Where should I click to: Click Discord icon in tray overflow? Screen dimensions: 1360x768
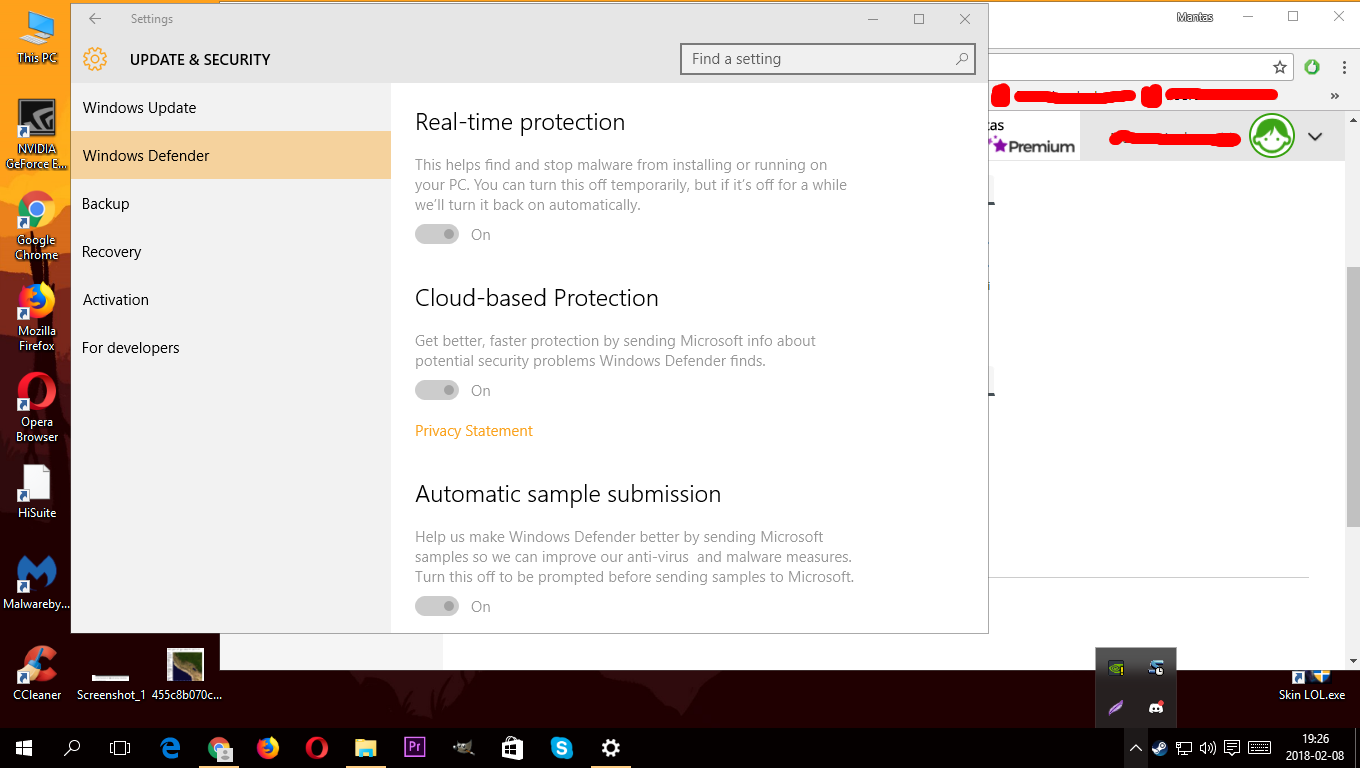[x=1156, y=707]
